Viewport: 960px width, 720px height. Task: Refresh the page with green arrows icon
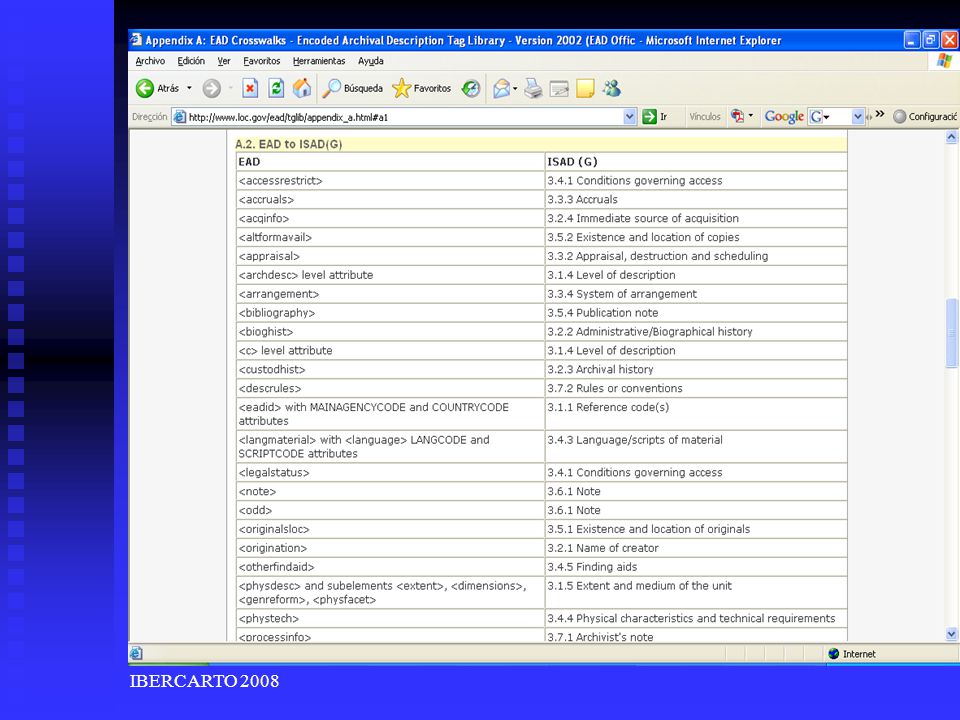[x=276, y=89]
